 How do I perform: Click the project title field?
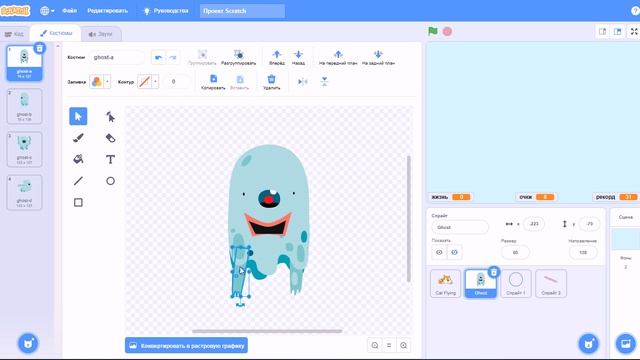pos(242,11)
